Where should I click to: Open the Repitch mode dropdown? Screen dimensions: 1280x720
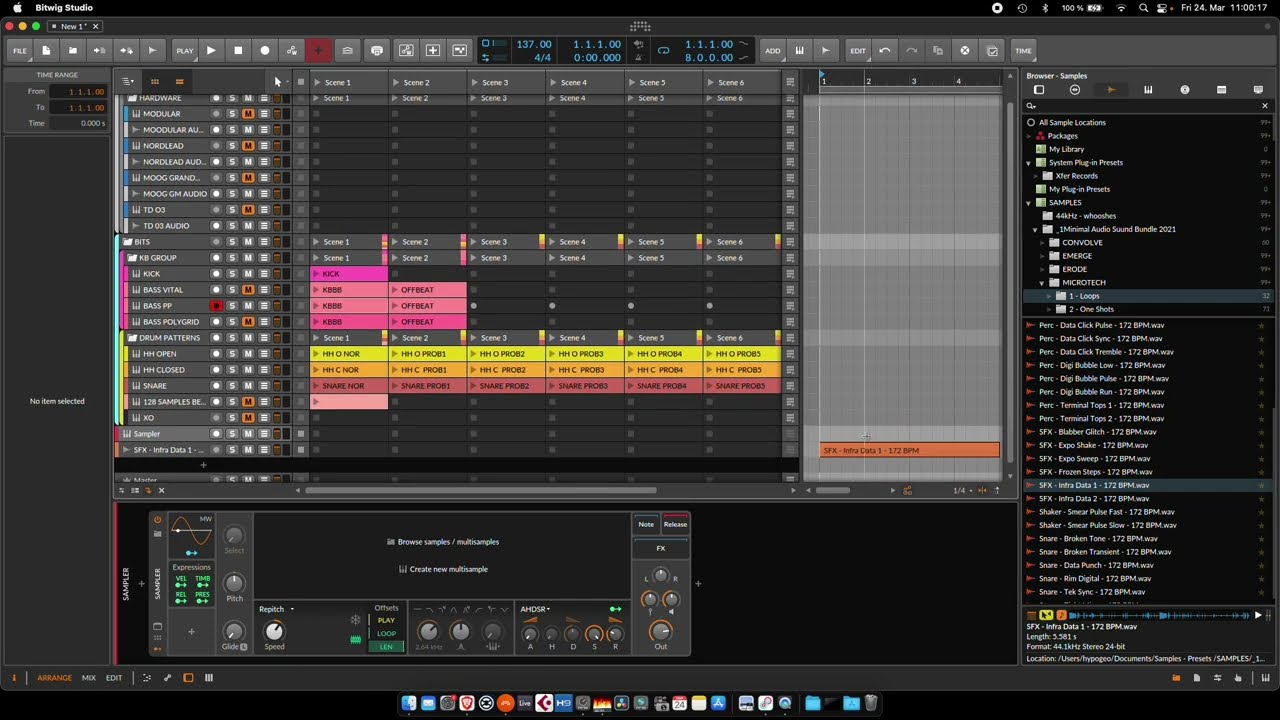tap(277, 609)
